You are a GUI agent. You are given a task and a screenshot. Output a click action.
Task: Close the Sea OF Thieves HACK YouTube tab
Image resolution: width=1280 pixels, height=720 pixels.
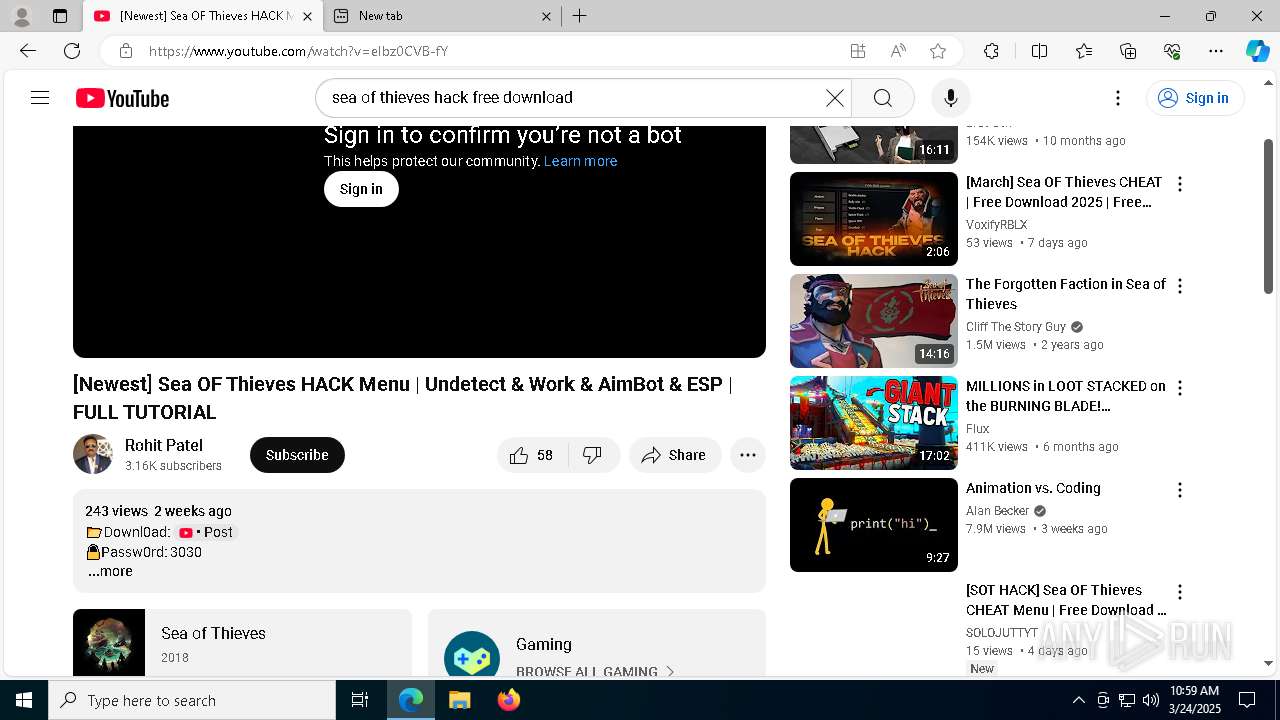point(307,16)
